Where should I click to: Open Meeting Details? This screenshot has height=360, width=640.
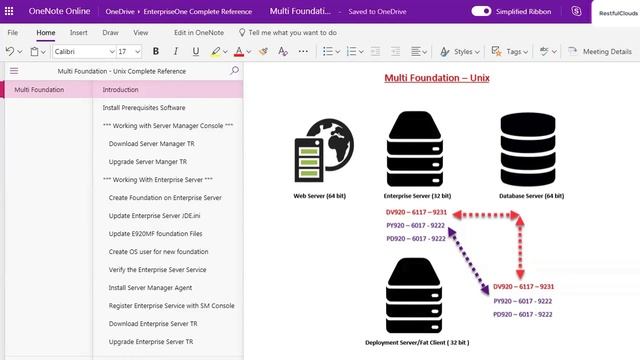[x=600, y=51]
